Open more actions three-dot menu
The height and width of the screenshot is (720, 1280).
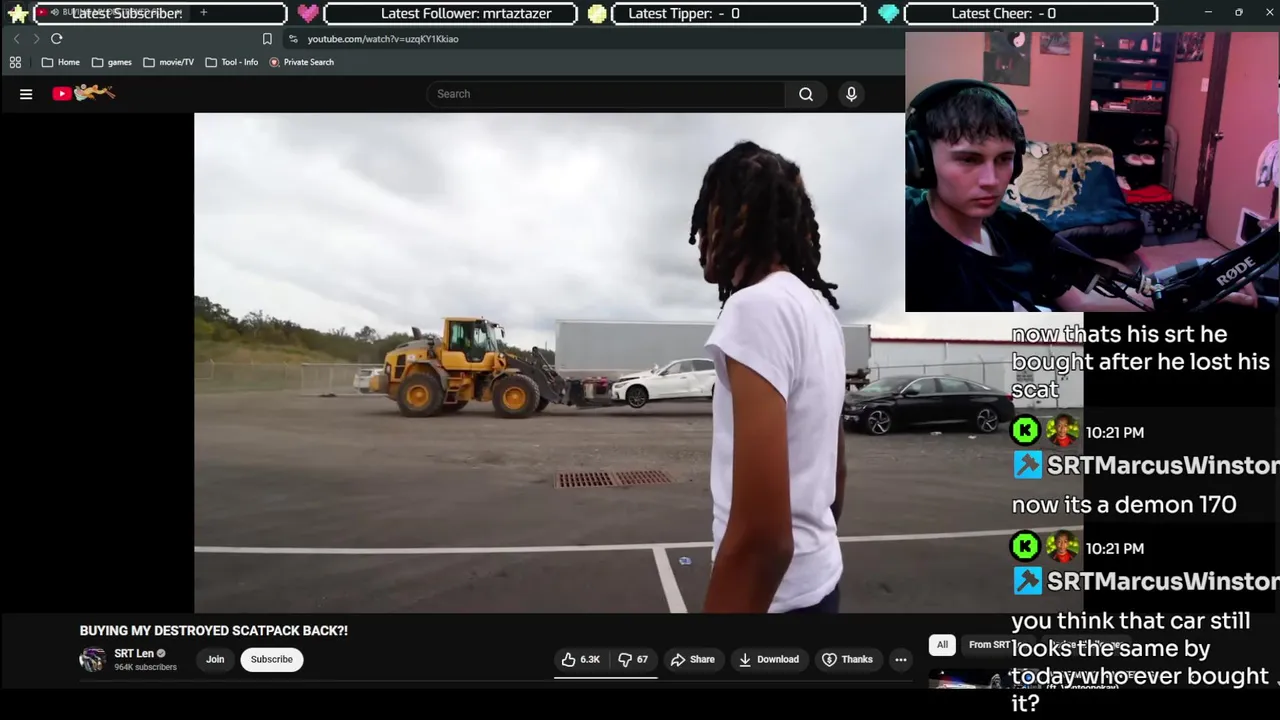click(x=900, y=659)
